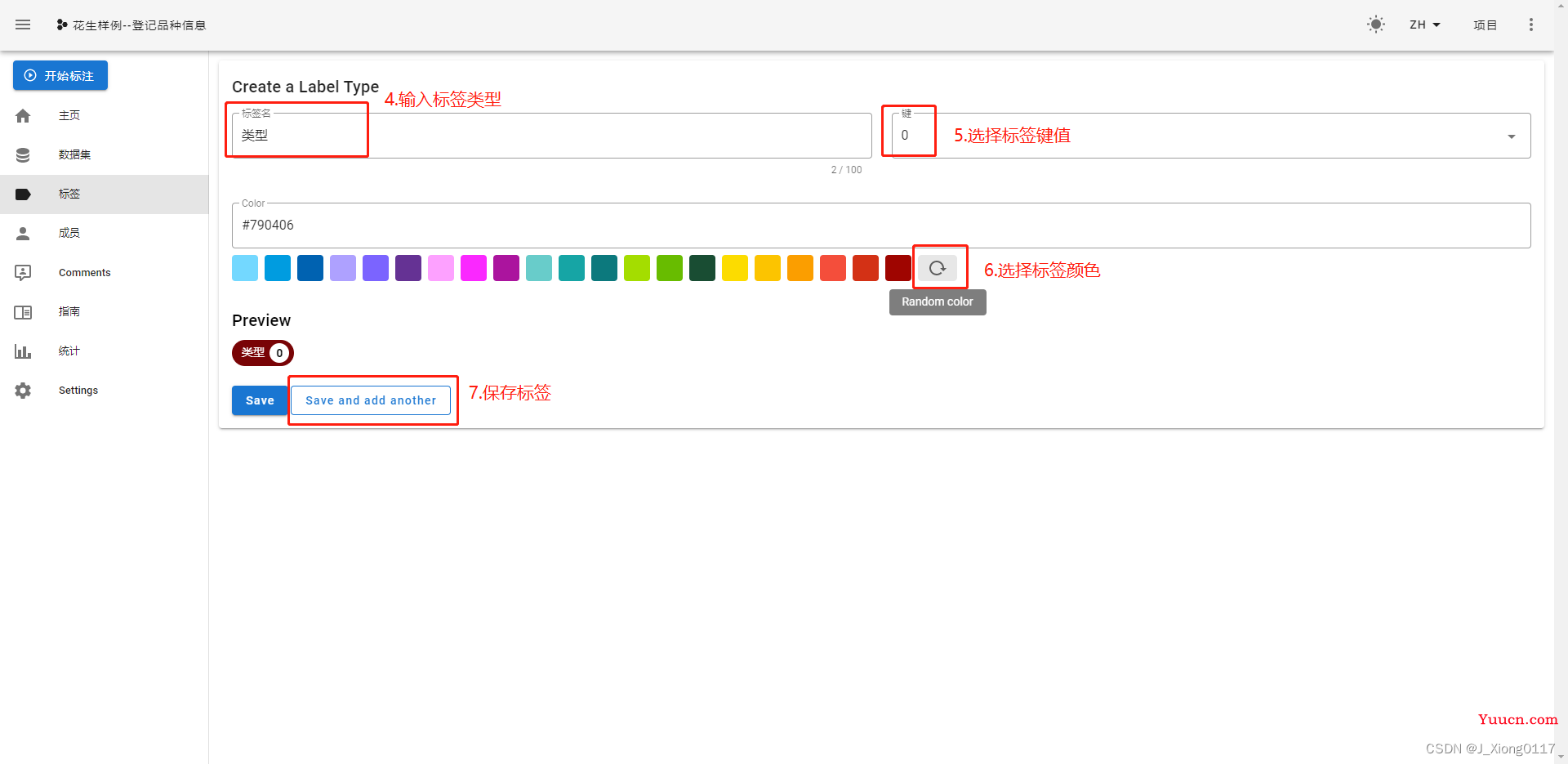Pick the dark red swatch
1568x764 pixels.
point(898,268)
